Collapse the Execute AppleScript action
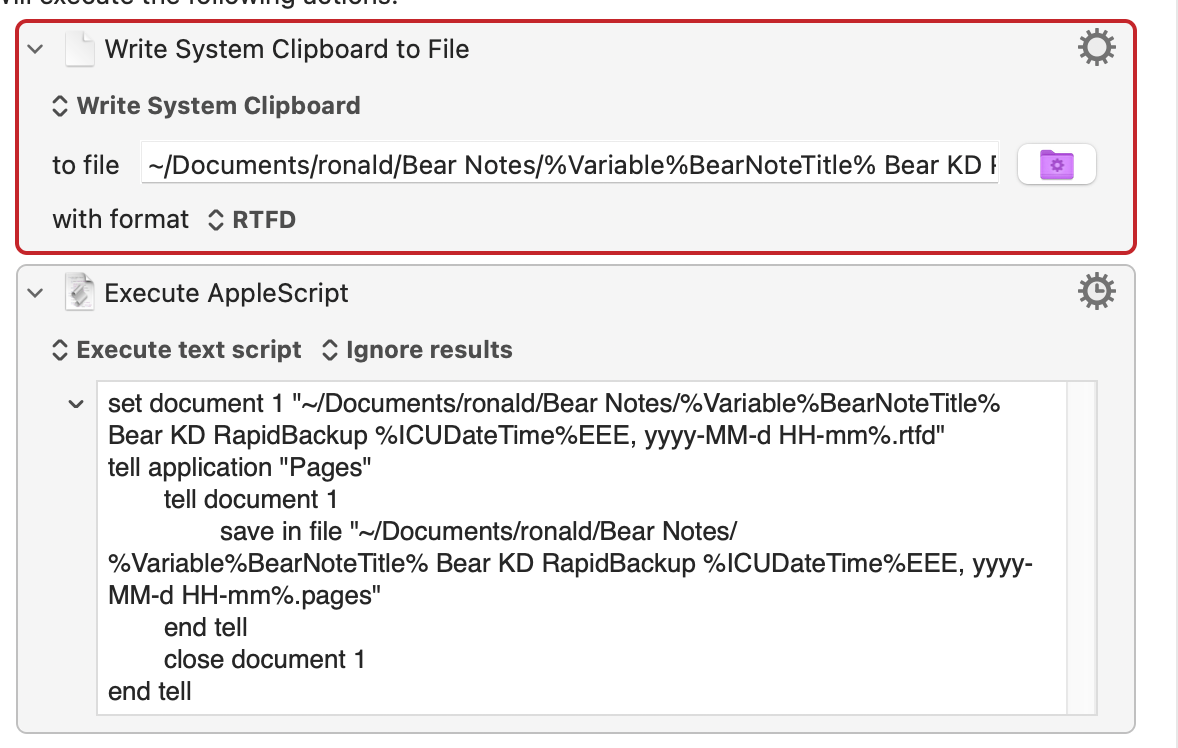Image resolution: width=1178 pixels, height=748 pixels. (x=36, y=293)
